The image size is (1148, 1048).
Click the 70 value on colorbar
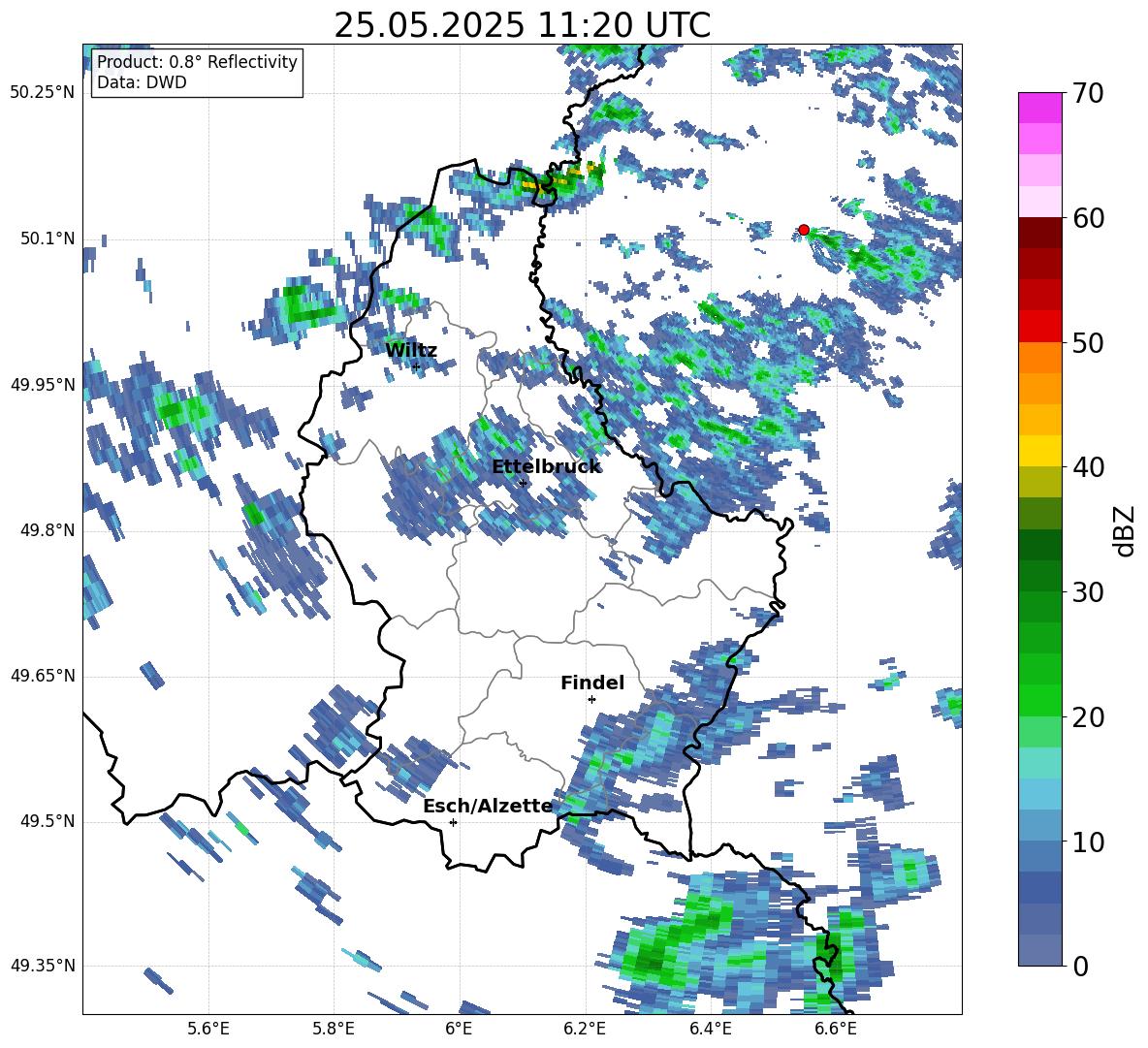pos(1088,94)
